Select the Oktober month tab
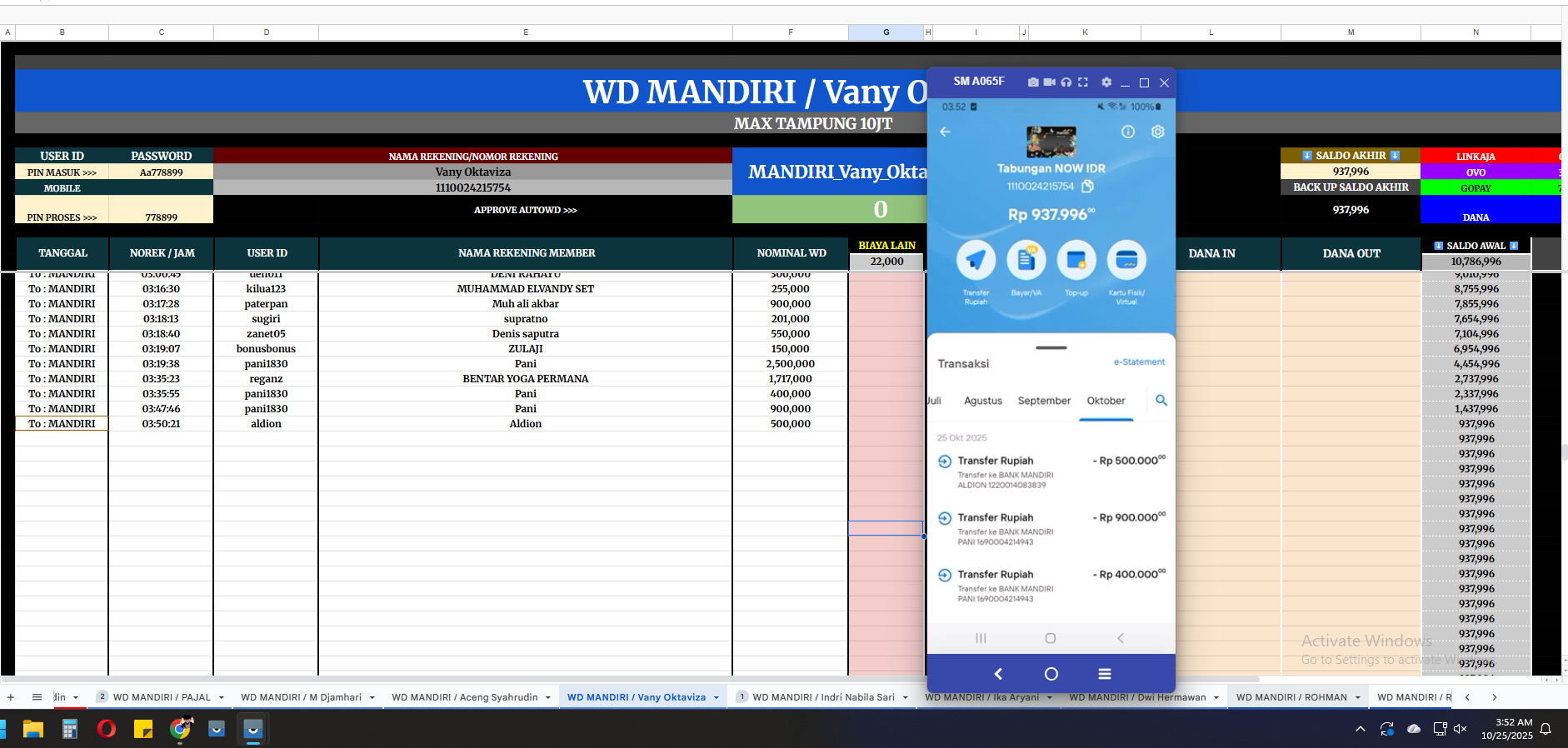Screen dimensions: 1568x748 (x=1106, y=401)
